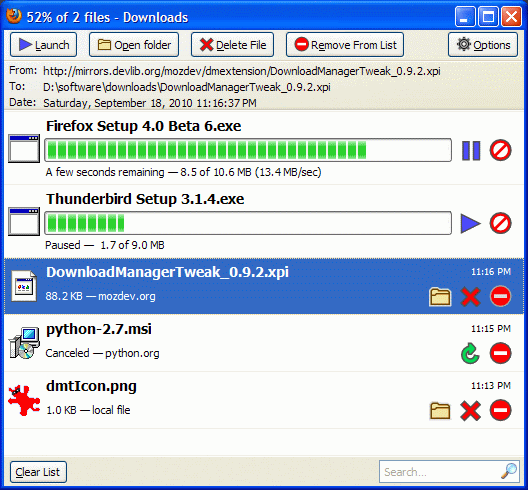
Task: Click the Saturday, September 18, 2010 date text
Action: (x=150, y=103)
